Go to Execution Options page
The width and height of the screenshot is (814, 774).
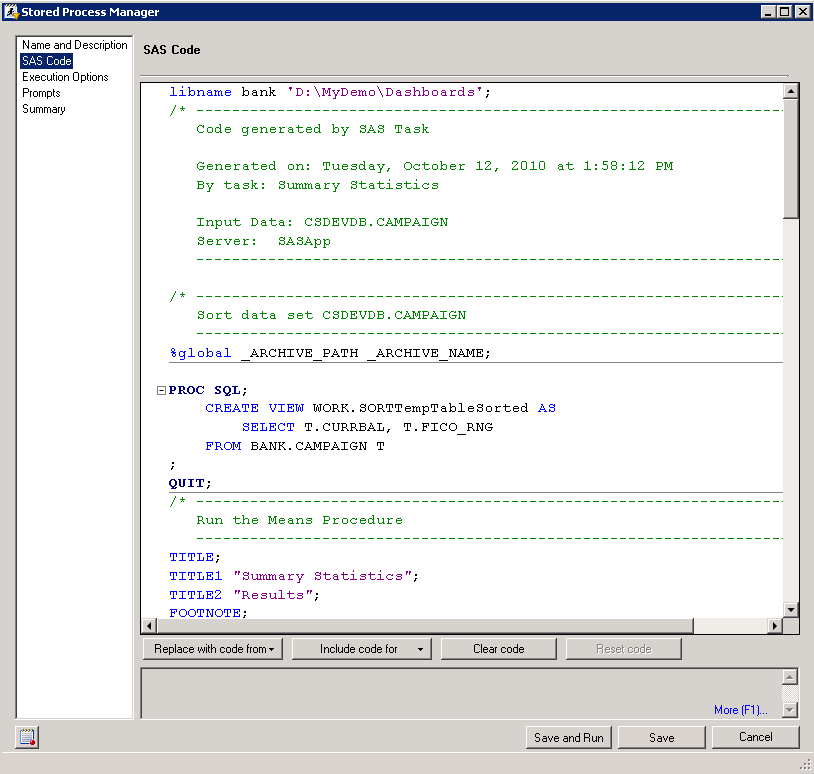[65, 77]
